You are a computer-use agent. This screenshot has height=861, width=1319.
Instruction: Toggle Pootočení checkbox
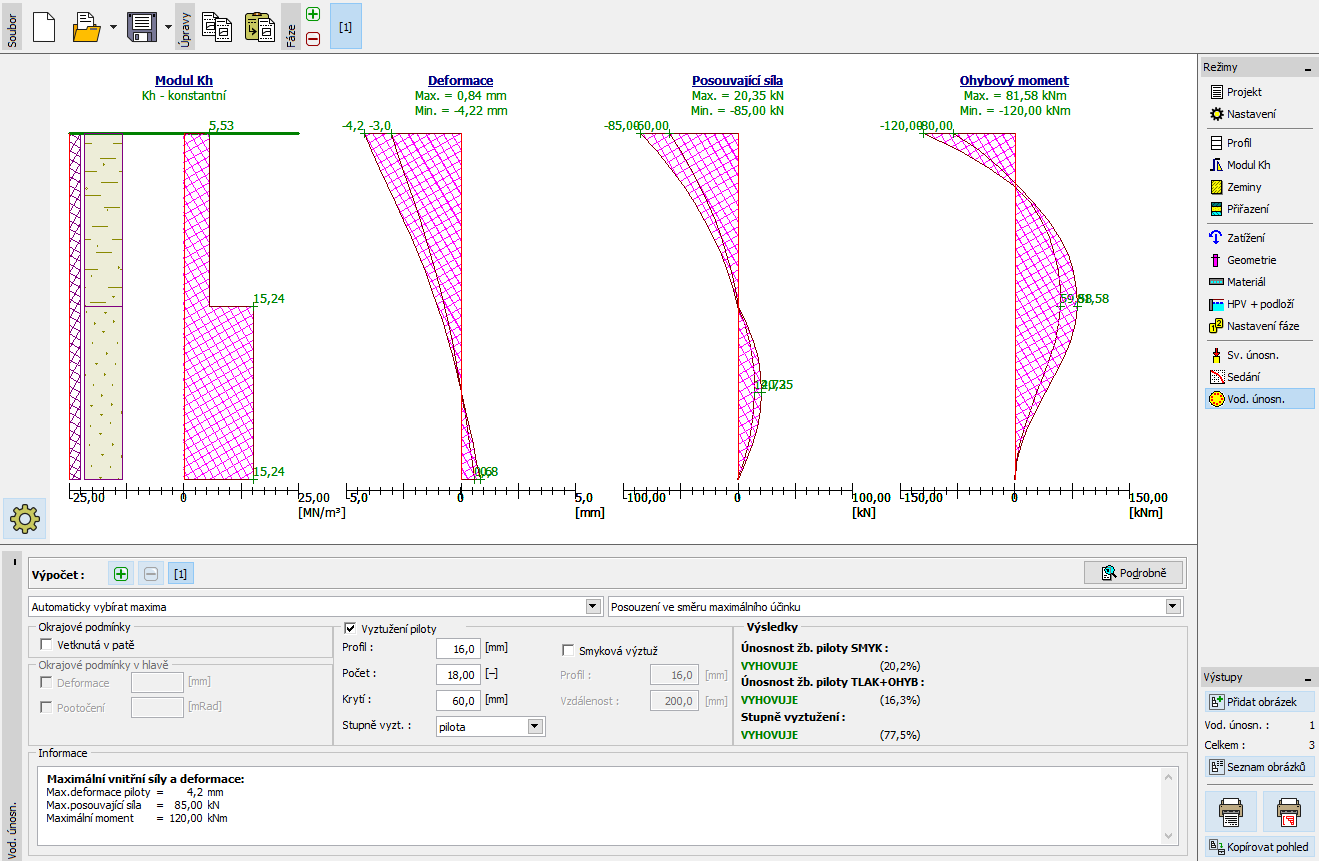click(46, 707)
